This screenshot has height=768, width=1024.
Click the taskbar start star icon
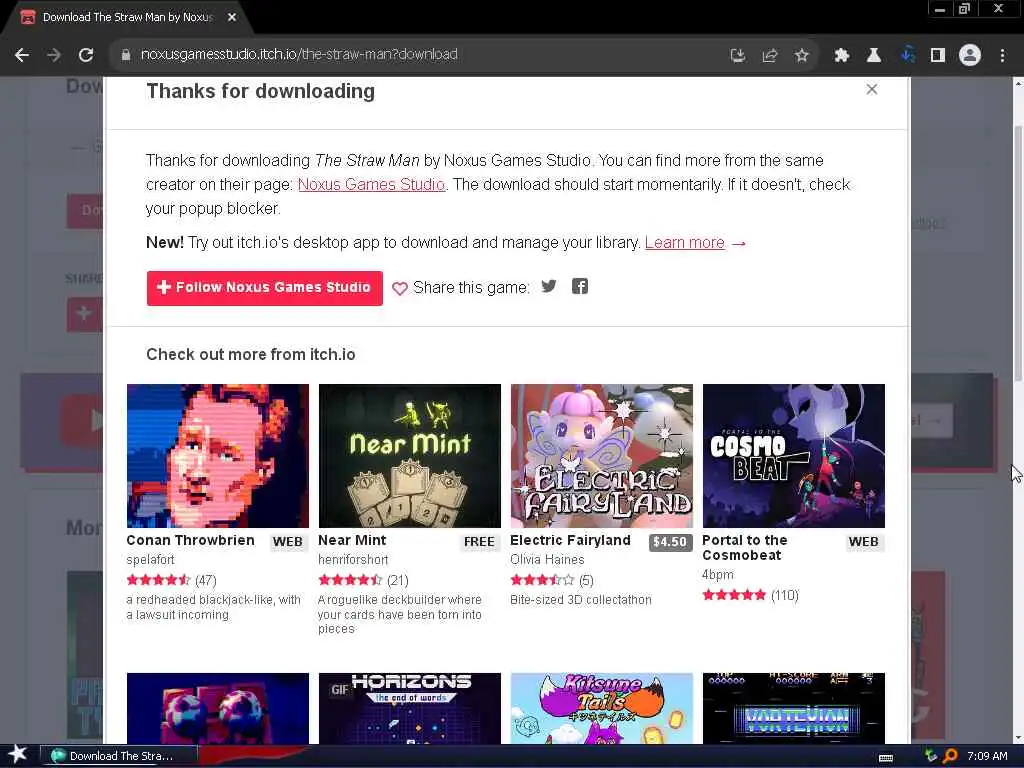coord(18,756)
